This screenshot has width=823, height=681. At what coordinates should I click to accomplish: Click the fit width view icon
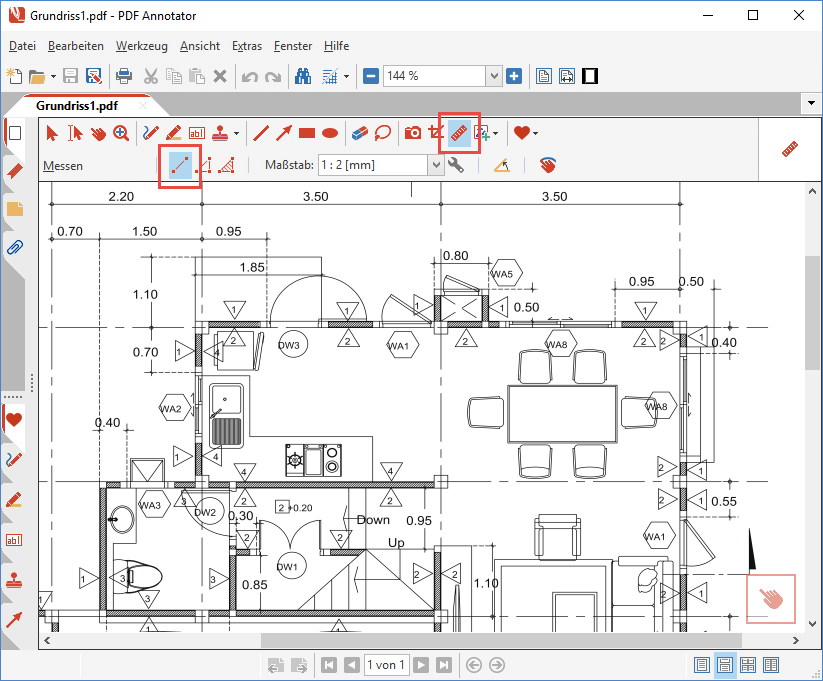[x=567, y=77]
